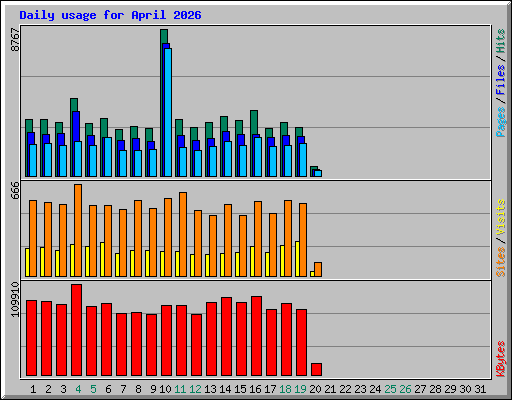This screenshot has height=400, width=512.
Task: Click the red KBytes bar for day 1
Action: coord(31,338)
